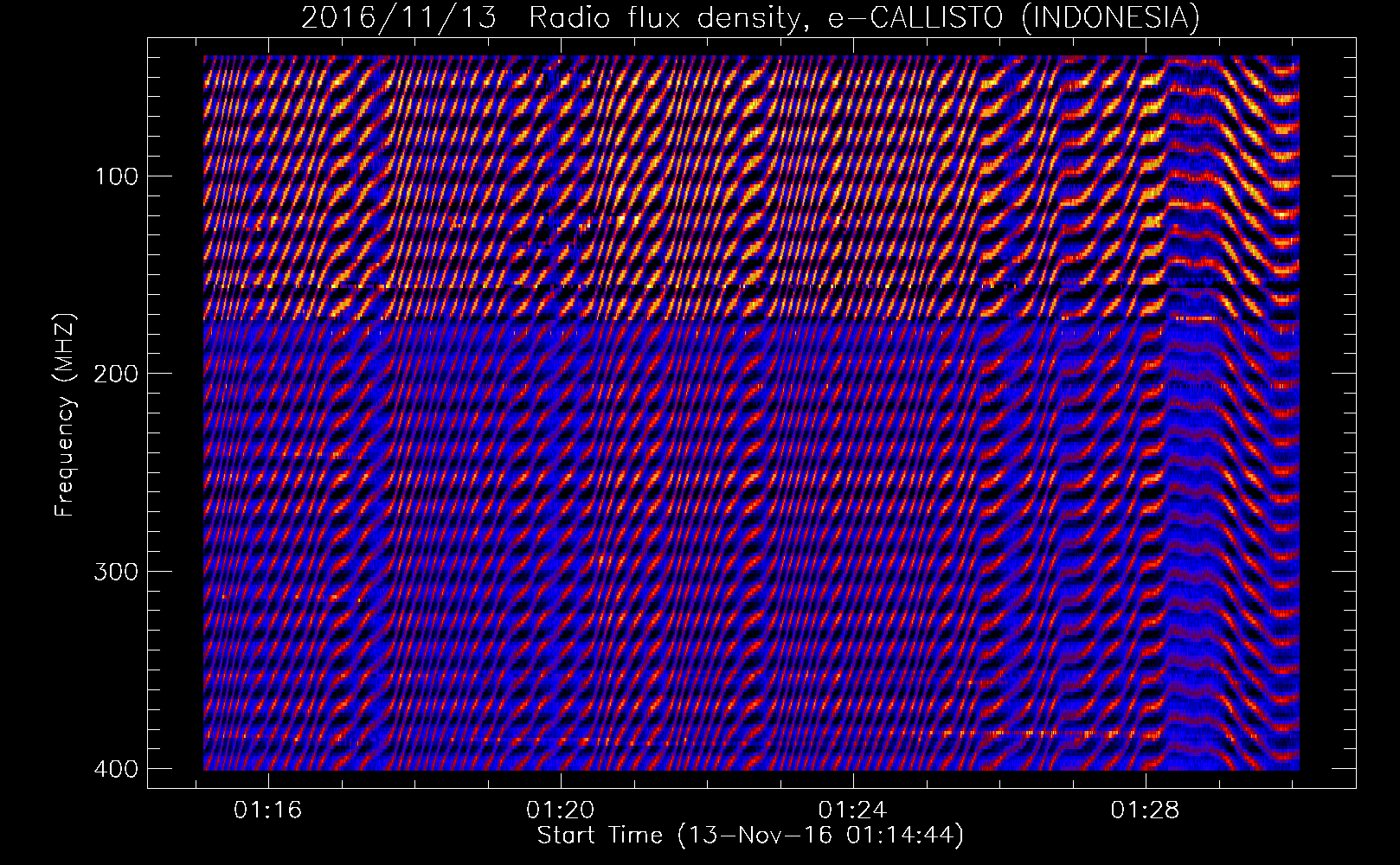Click the 'Frequency (MHZ)' y-axis label
This screenshot has height=865, width=1400.
coord(65,416)
